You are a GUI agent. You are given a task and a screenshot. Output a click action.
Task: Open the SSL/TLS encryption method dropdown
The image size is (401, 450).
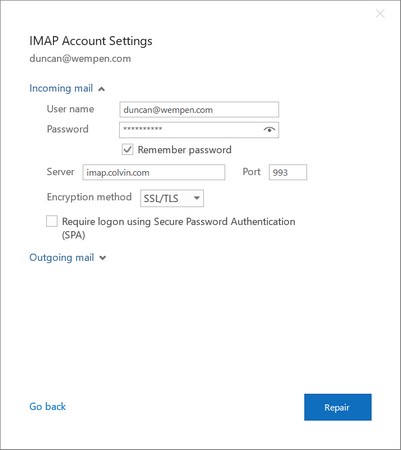(172, 198)
